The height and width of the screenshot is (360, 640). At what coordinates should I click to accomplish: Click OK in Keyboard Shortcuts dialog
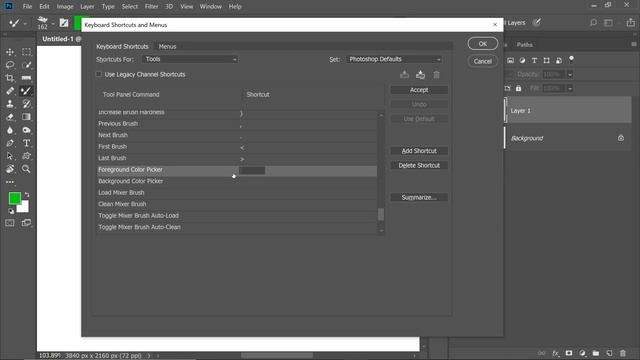[x=482, y=44]
